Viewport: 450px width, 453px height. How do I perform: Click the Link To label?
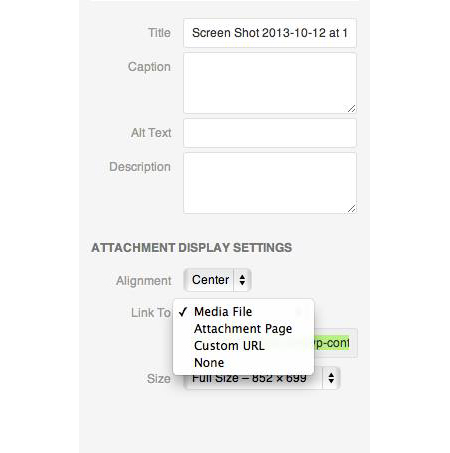pos(151,313)
